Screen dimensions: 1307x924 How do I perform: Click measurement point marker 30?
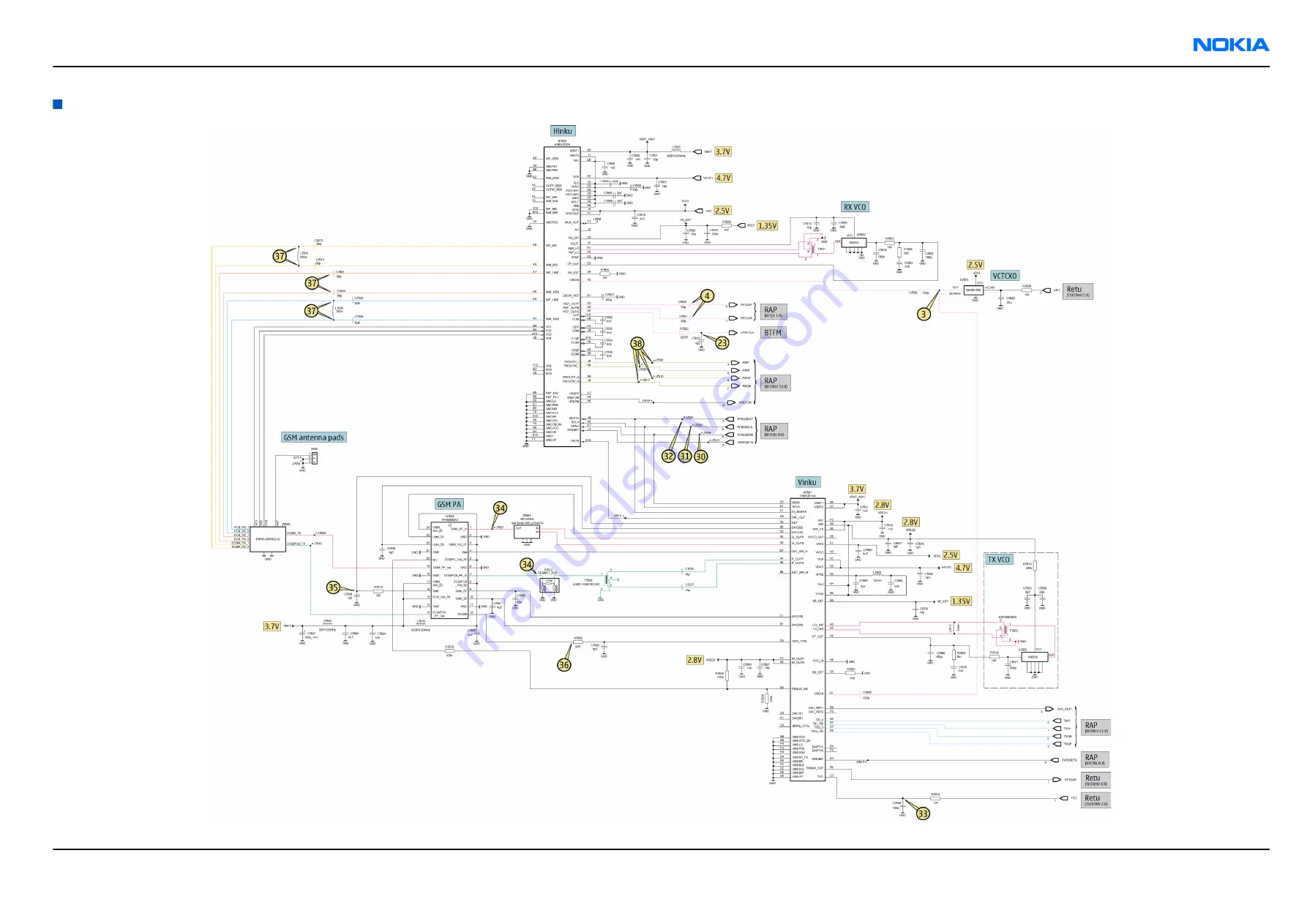700,456
